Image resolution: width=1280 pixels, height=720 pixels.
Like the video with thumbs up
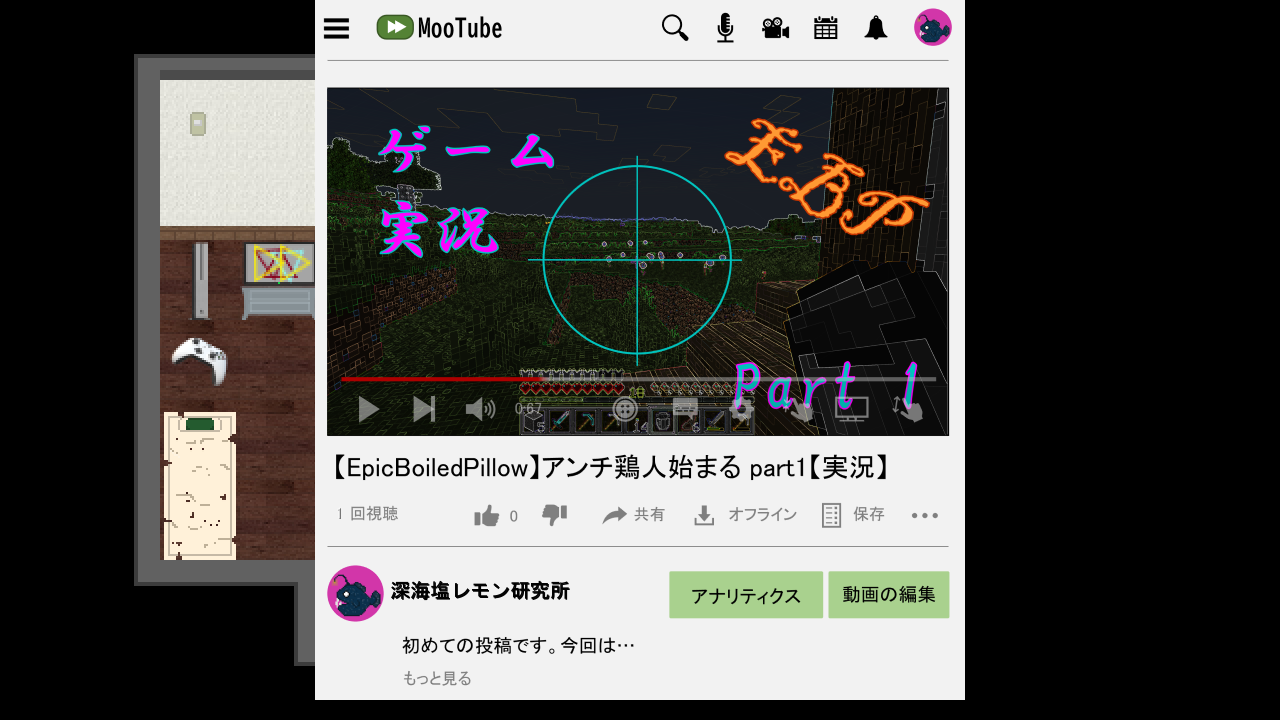pyautogui.click(x=487, y=516)
